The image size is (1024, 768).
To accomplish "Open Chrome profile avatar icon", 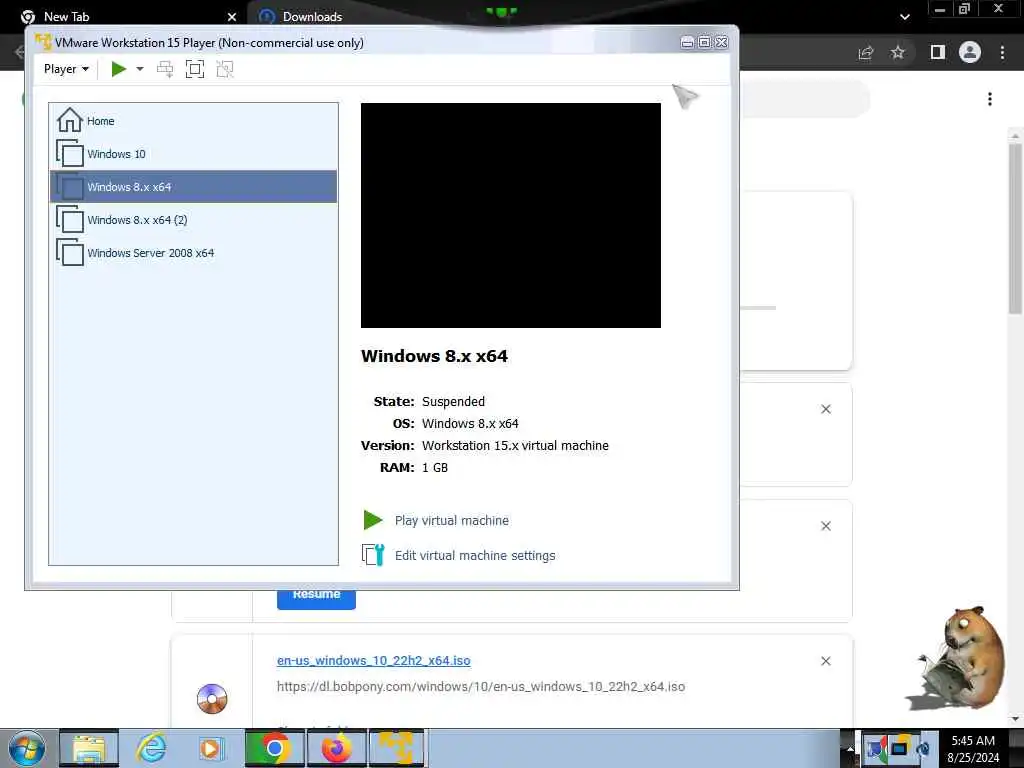I will click(x=970, y=52).
